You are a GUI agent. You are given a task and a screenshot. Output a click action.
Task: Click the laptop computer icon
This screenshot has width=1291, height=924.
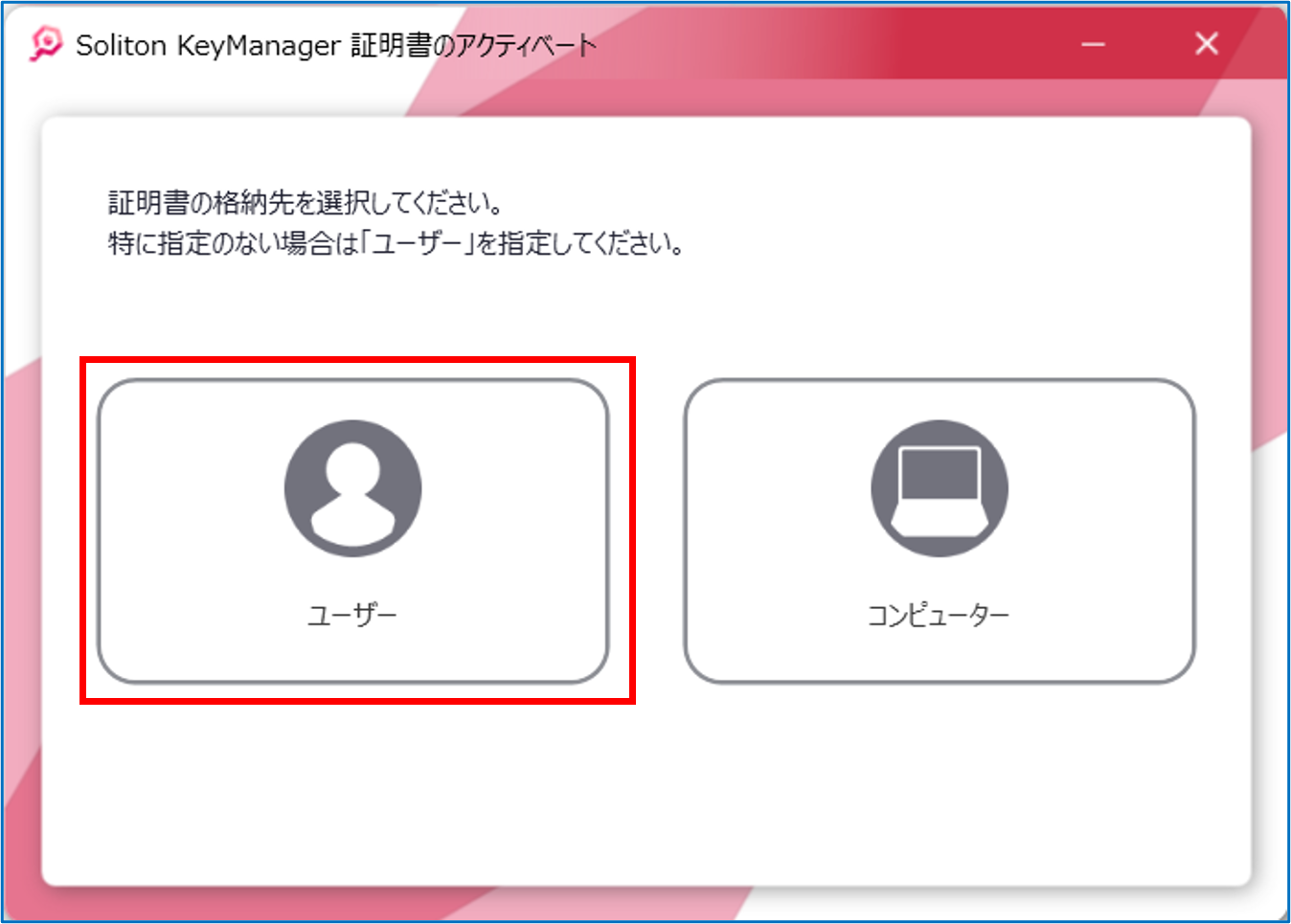pyautogui.click(x=939, y=488)
